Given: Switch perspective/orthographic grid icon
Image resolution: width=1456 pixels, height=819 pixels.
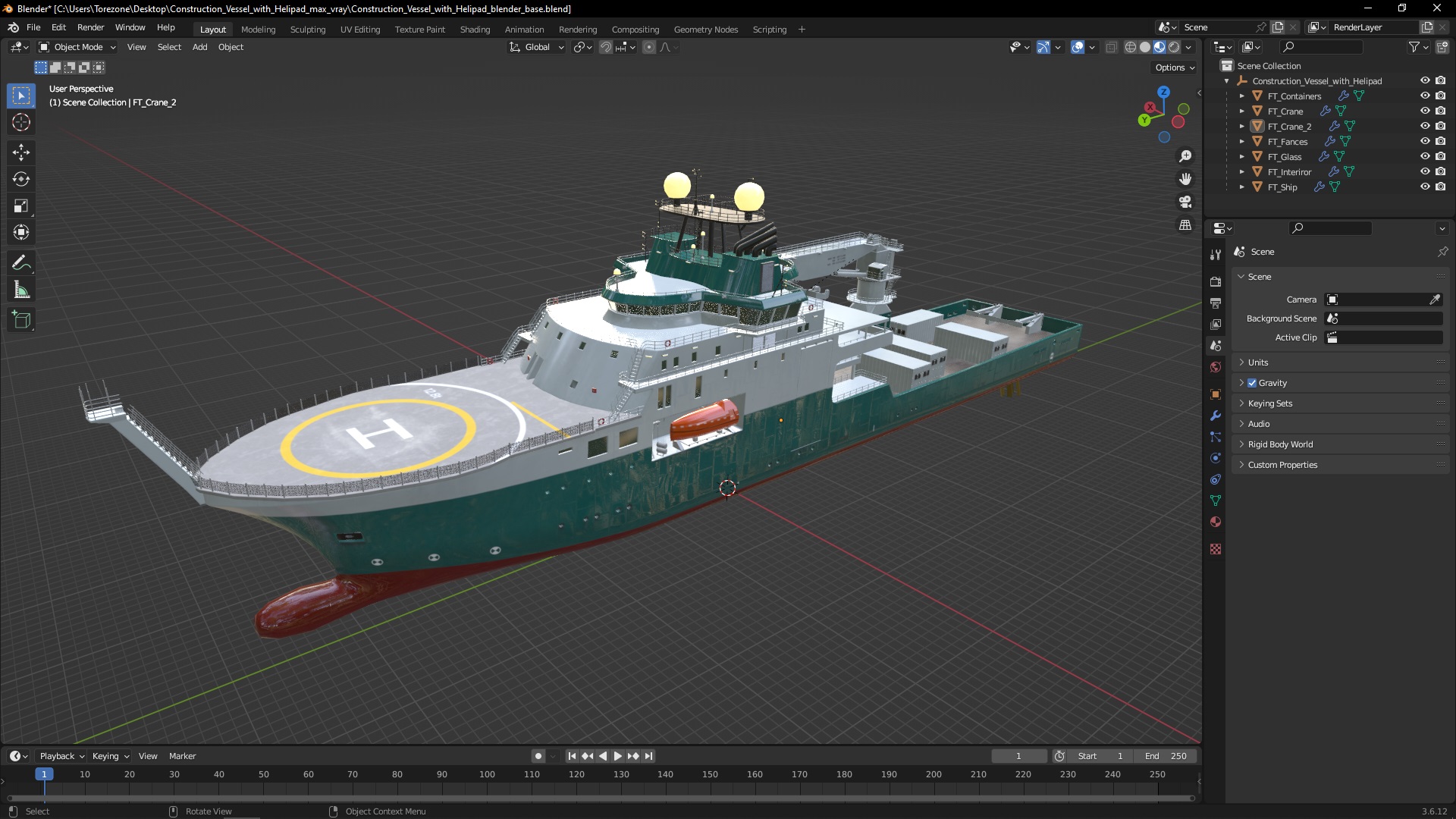Looking at the screenshot, I should (1185, 225).
